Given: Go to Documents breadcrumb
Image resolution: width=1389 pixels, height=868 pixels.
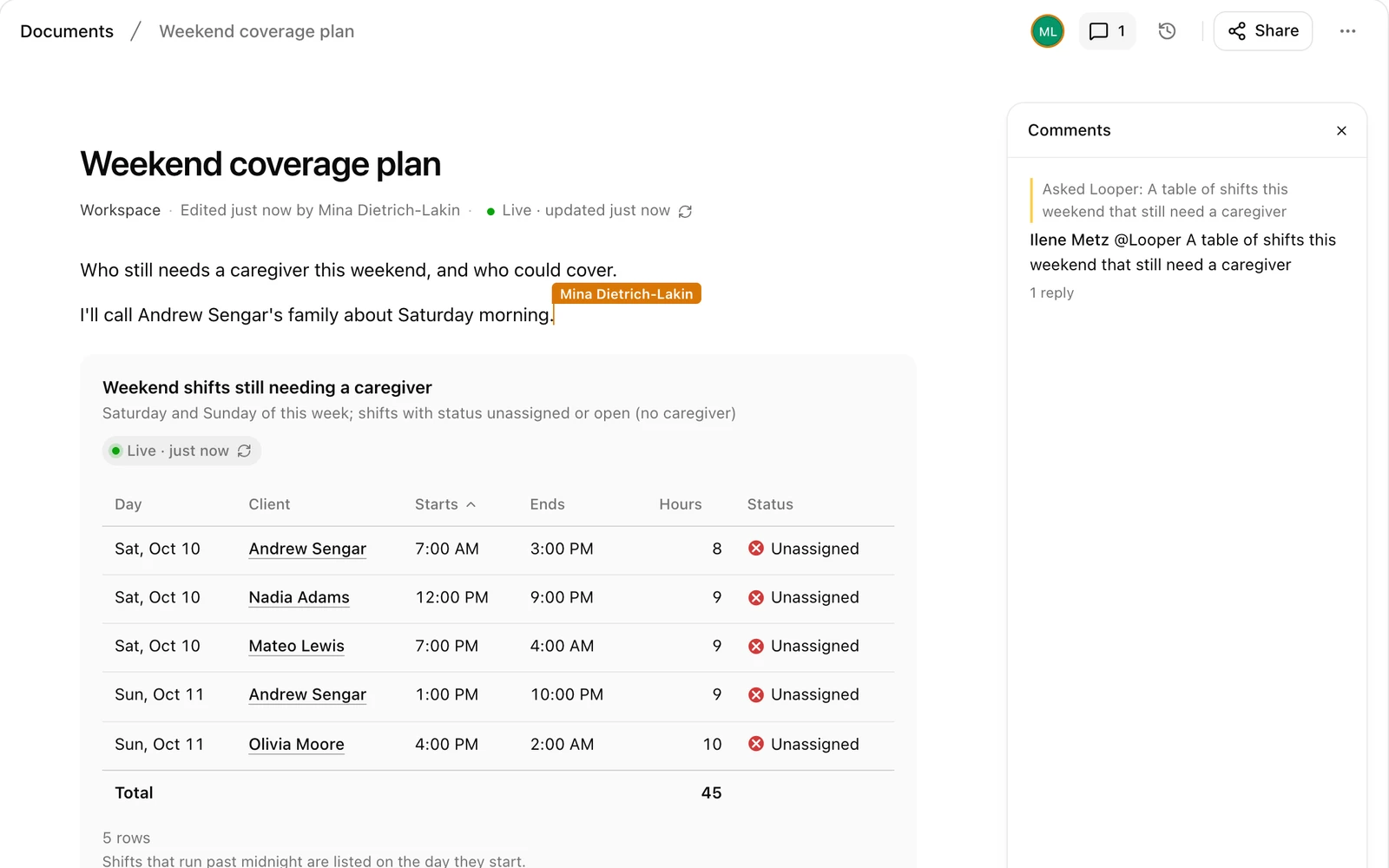Looking at the screenshot, I should (x=67, y=31).
